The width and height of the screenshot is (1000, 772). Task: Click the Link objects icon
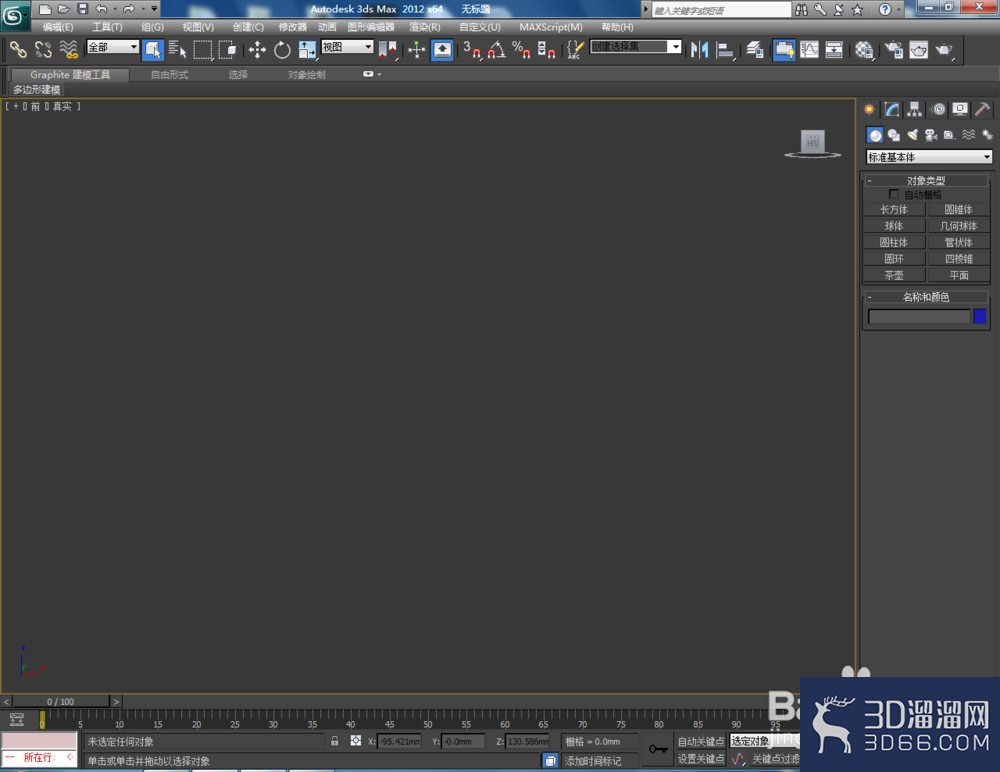click(18, 50)
